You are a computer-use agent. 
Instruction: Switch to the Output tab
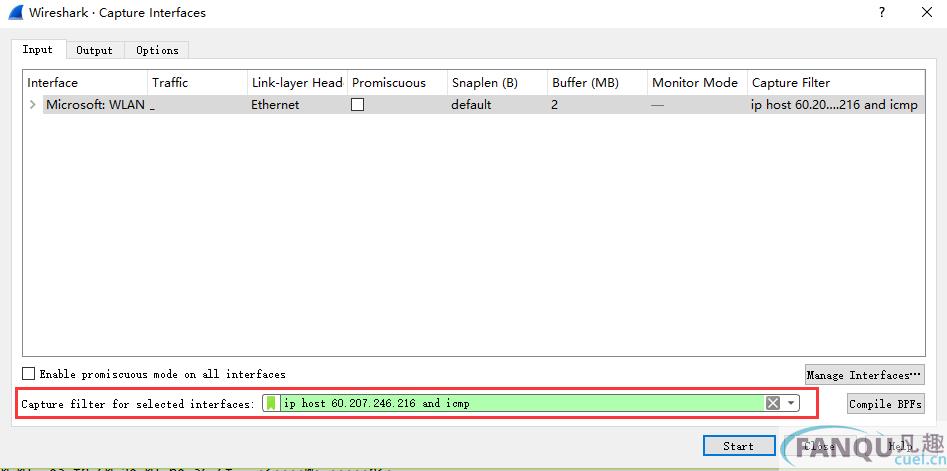94,50
